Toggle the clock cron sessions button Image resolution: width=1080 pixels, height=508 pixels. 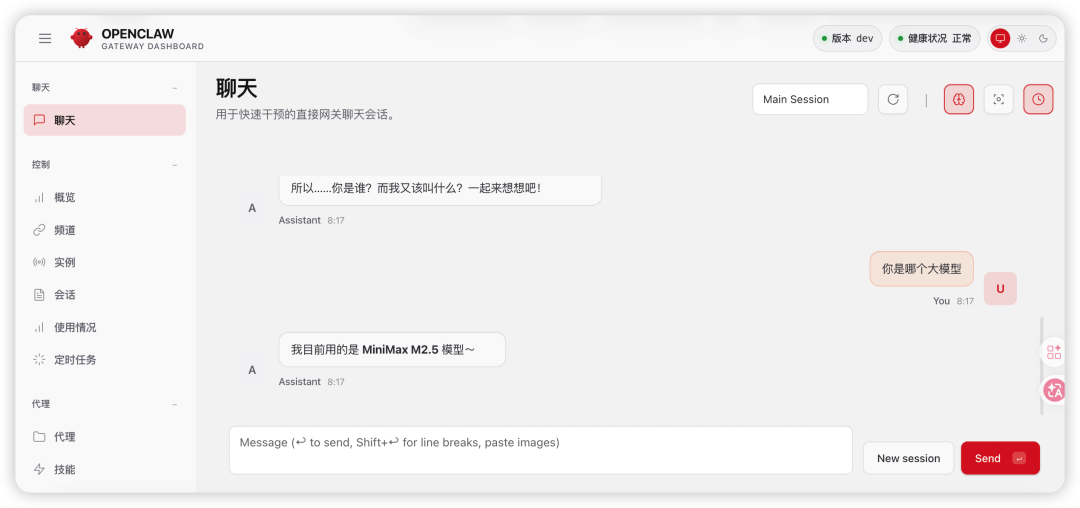point(1039,99)
